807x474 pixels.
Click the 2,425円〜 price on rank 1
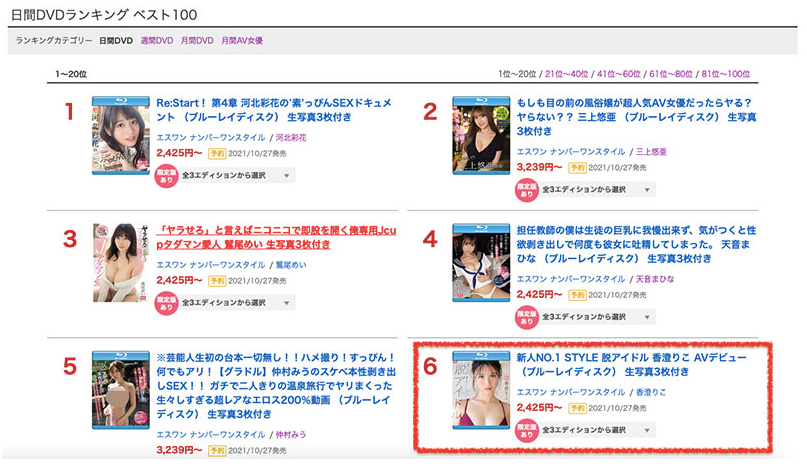(179, 153)
